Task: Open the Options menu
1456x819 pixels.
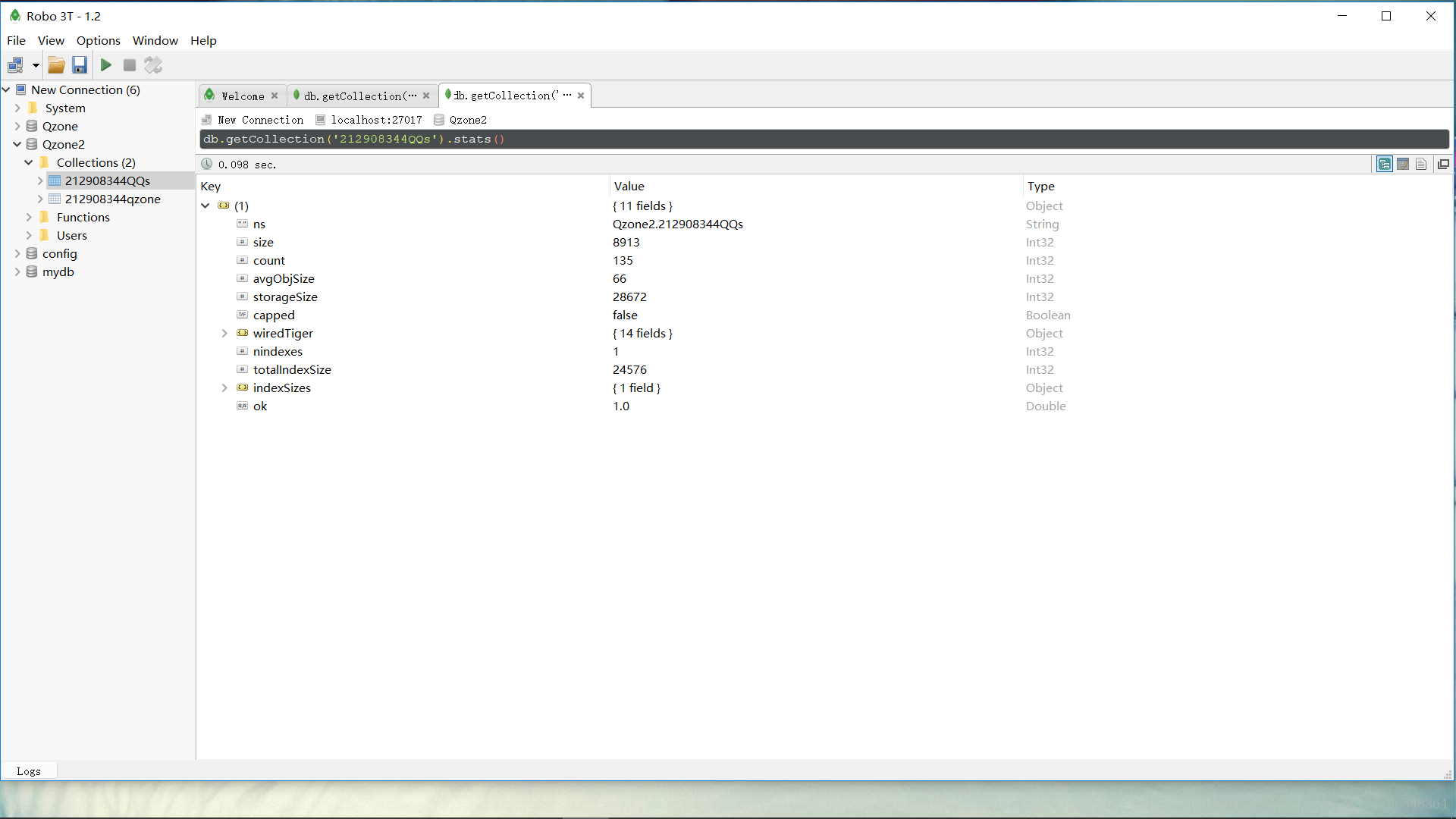Action: (98, 41)
